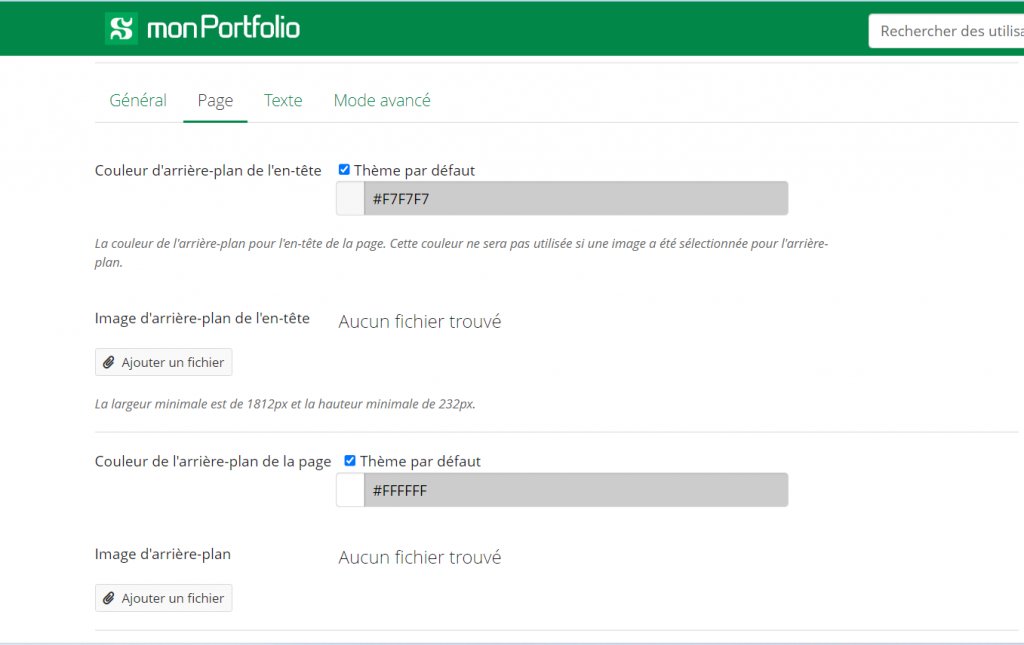Switch to the Général tab

tap(138, 100)
